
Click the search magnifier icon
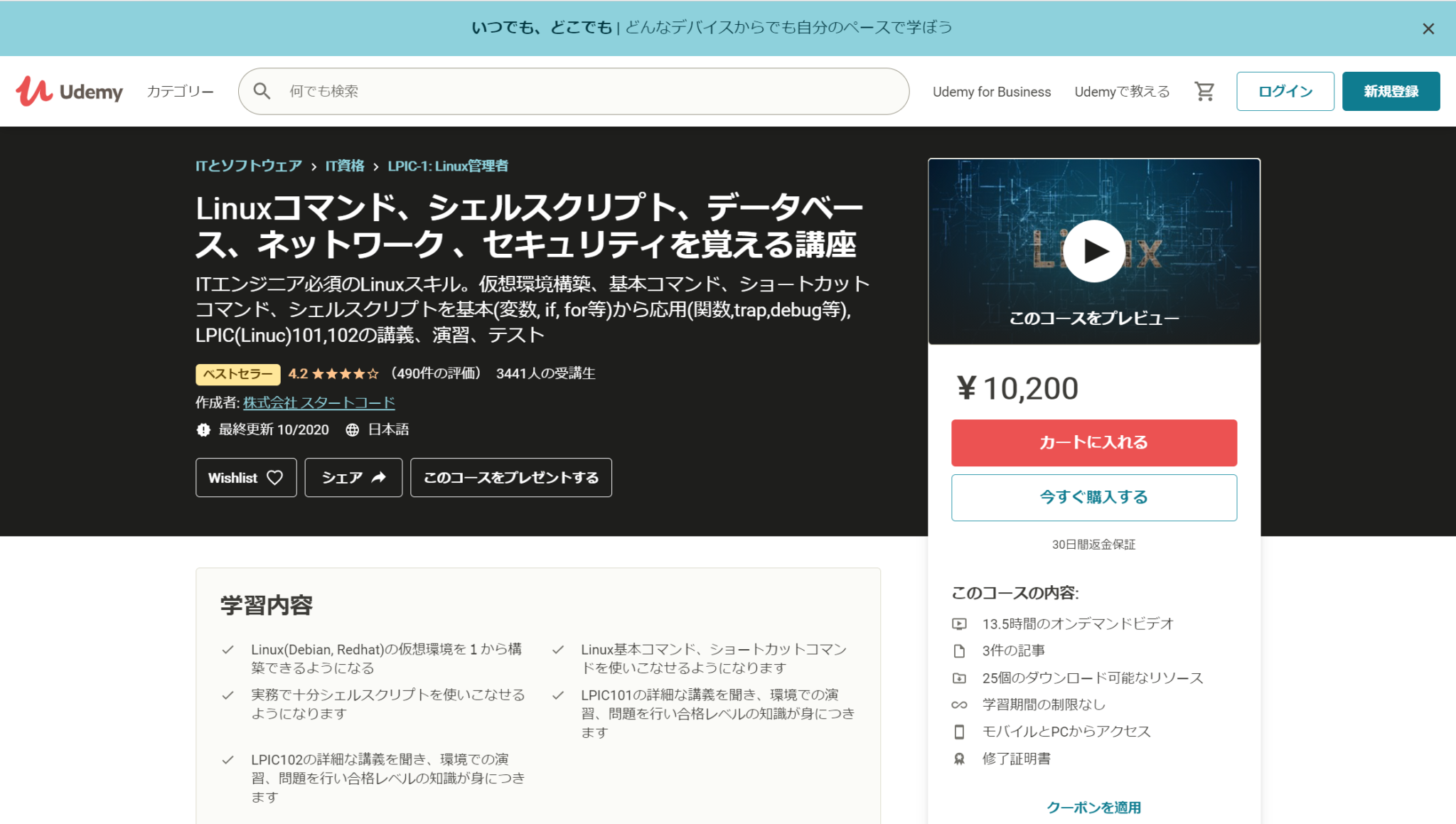click(x=262, y=91)
